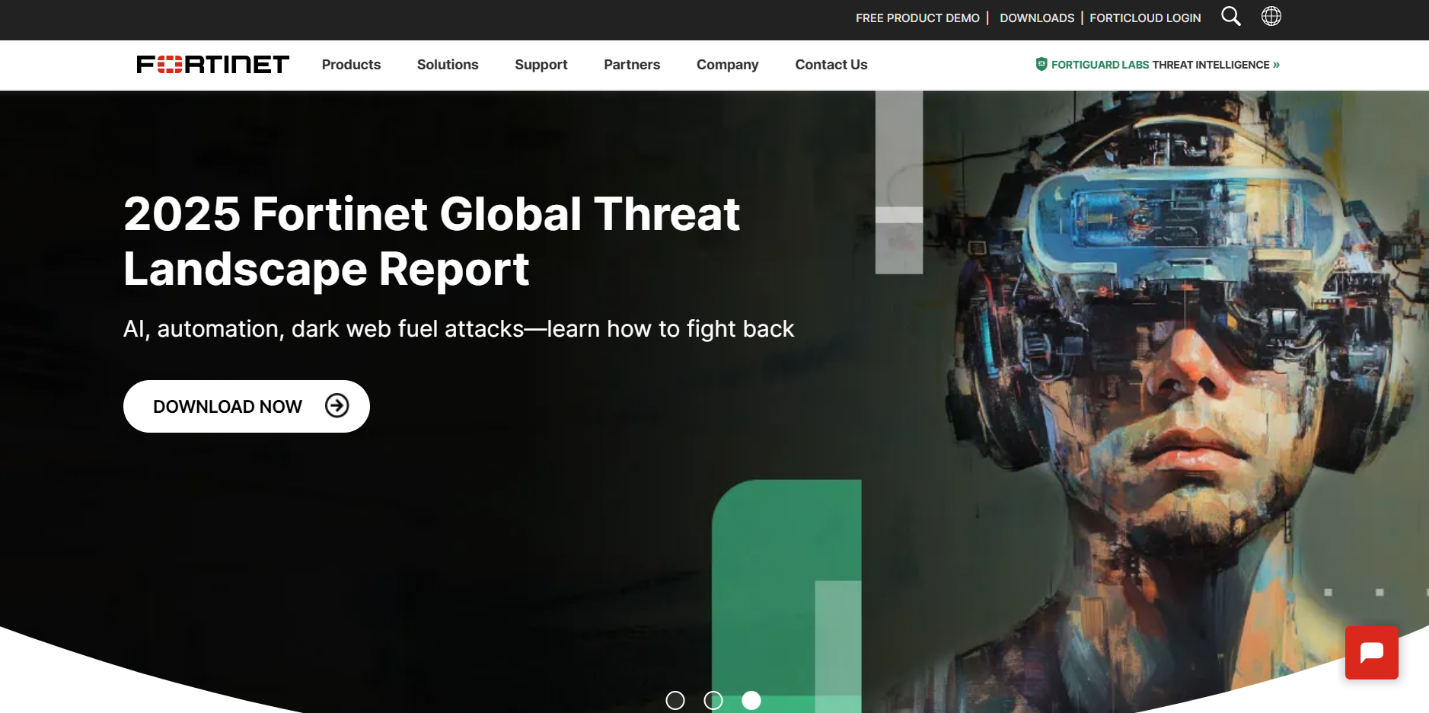Select the second carousel slide dot
Screen dimensions: 1429x713
(713, 701)
